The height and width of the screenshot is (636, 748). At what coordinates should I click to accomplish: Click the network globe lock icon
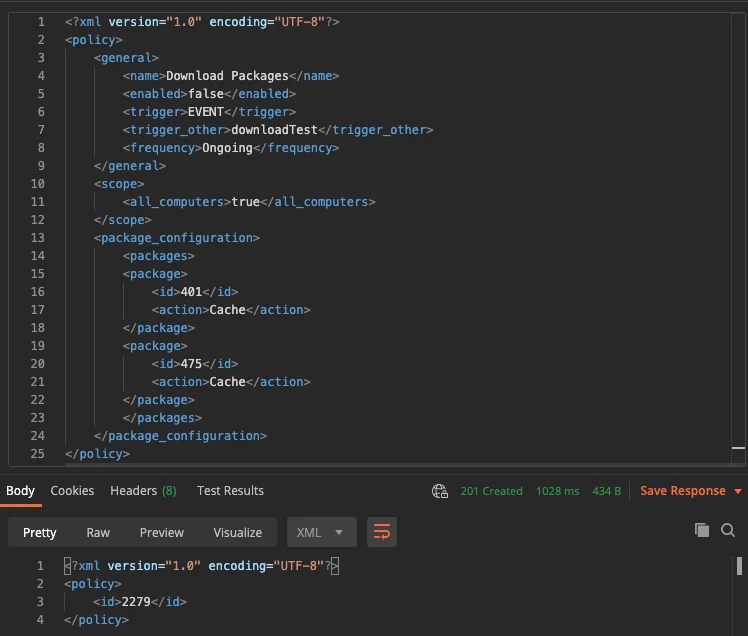[x=440, y=491]
